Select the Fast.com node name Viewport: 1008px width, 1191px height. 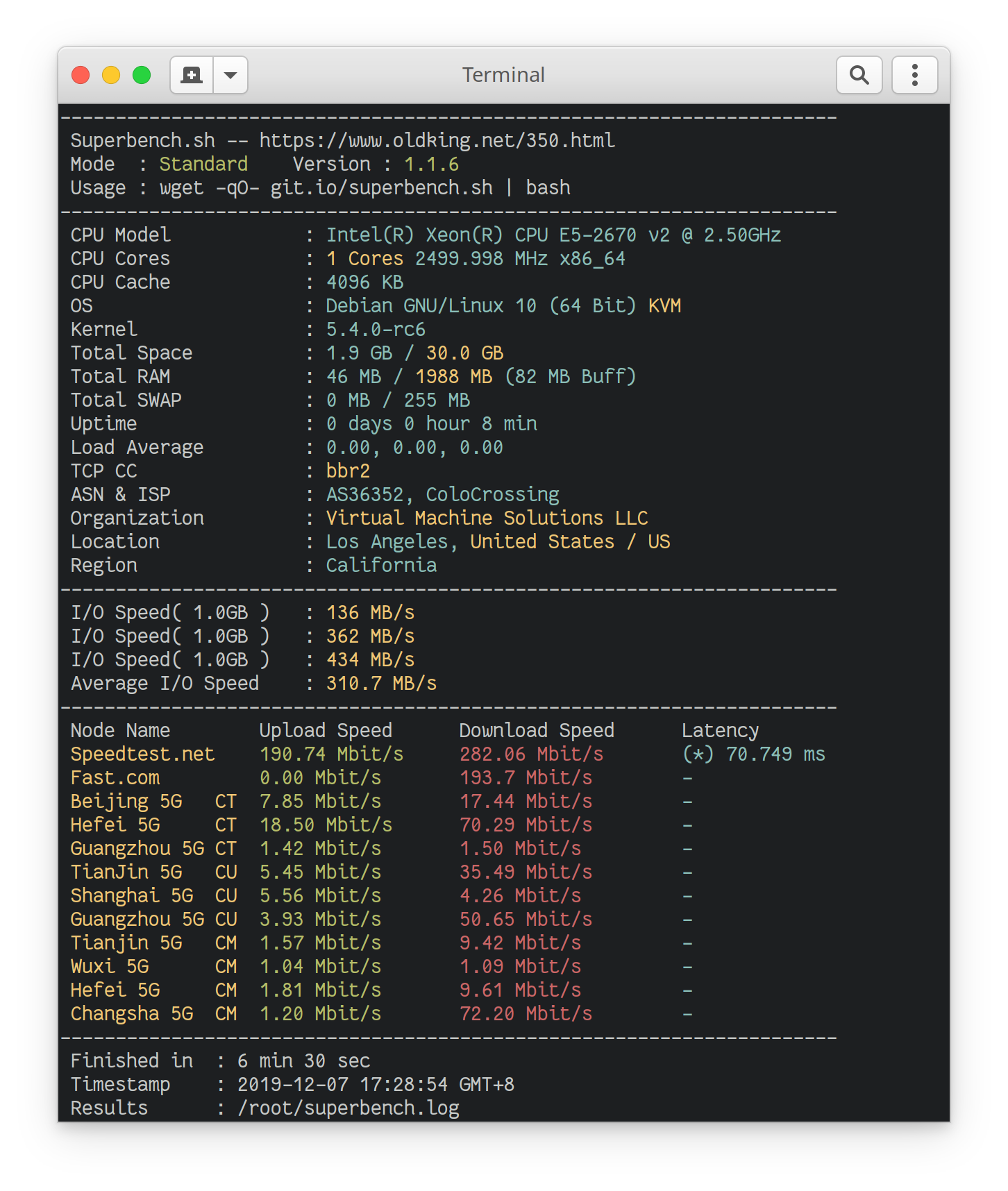click(115, 778)
